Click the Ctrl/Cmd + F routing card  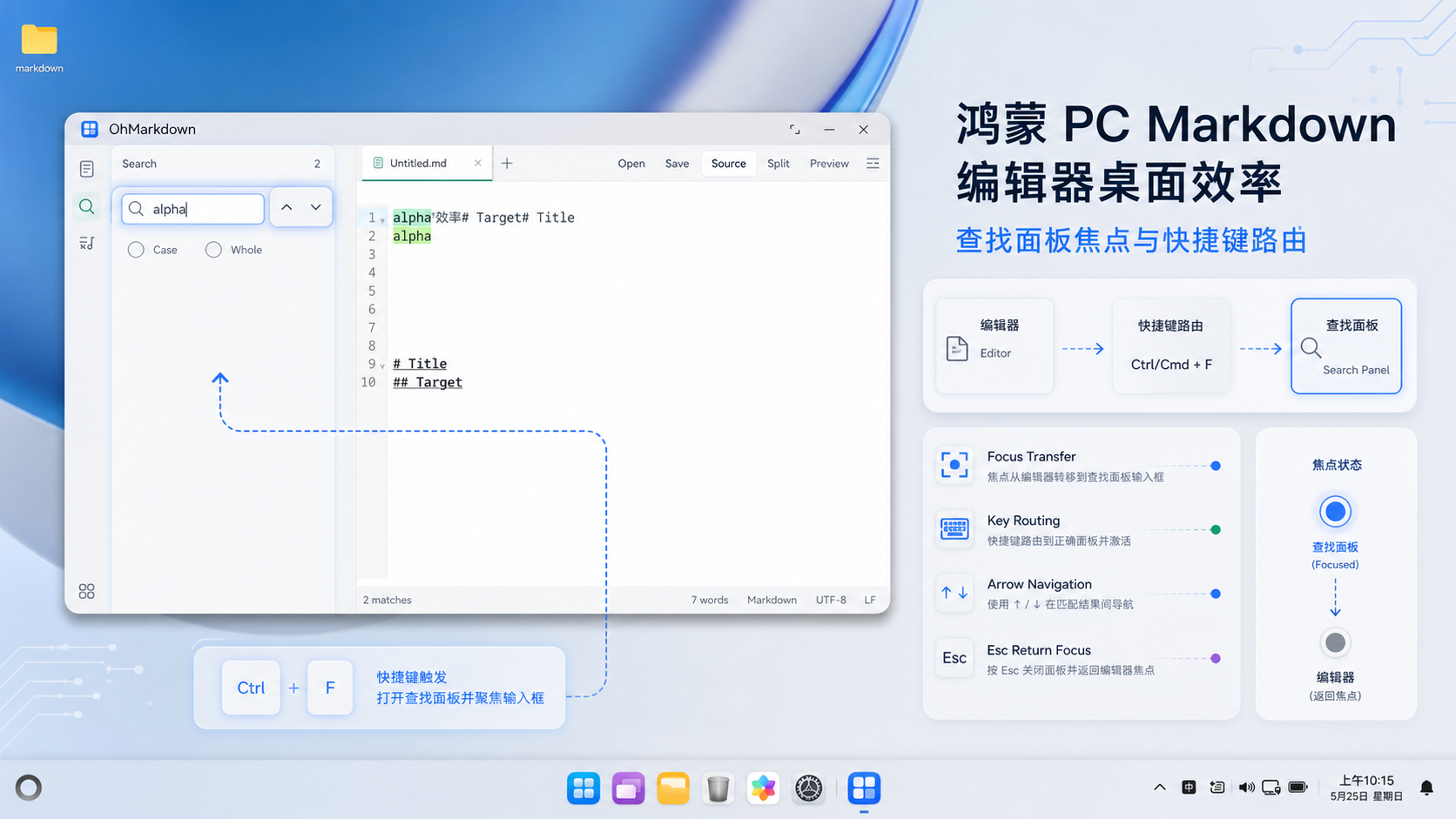coord(1171,346)
